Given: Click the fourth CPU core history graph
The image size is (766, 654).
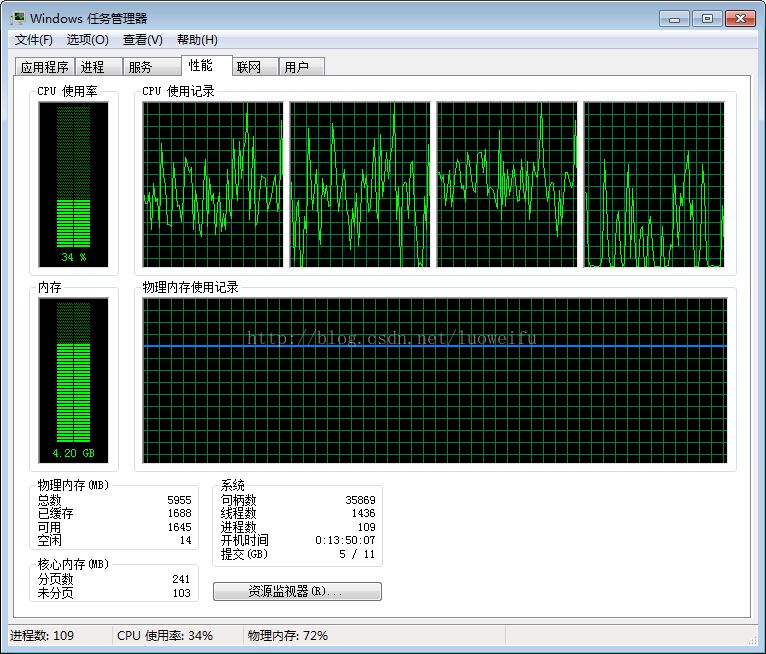Looking at the screenshot, I should [x=654, y=185].
